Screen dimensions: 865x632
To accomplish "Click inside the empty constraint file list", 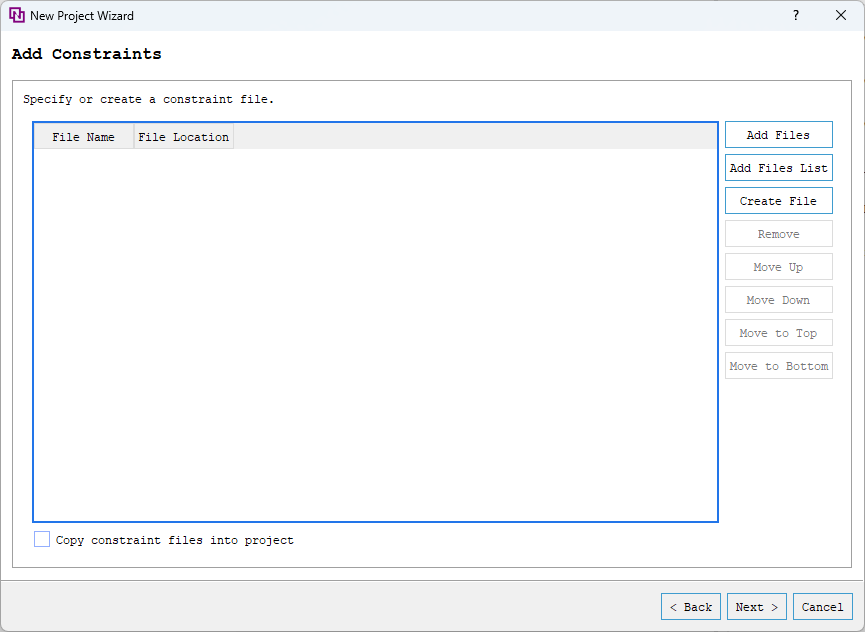I will pos(375,330).
